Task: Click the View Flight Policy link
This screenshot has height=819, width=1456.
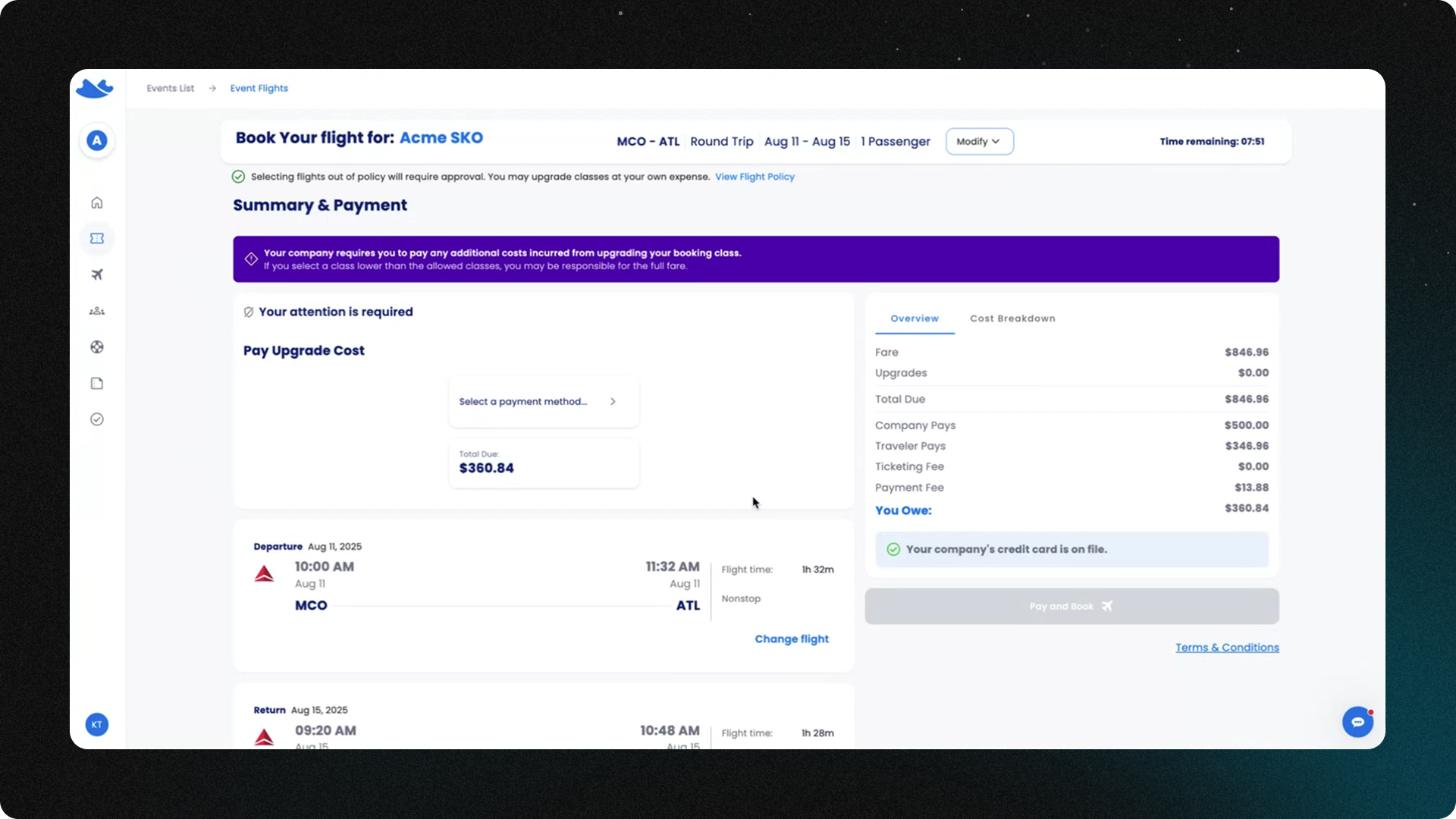Action: coord(755,177)
